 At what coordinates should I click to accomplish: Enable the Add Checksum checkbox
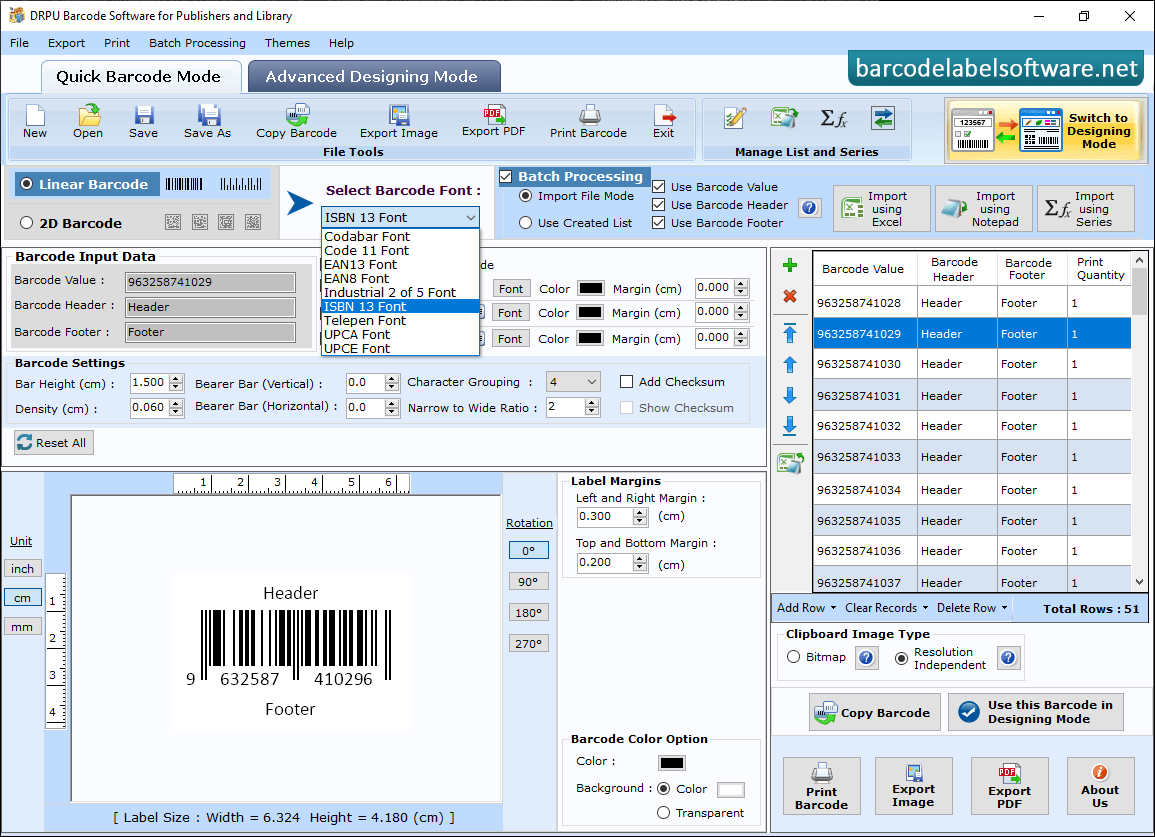[x=626, y=382]
